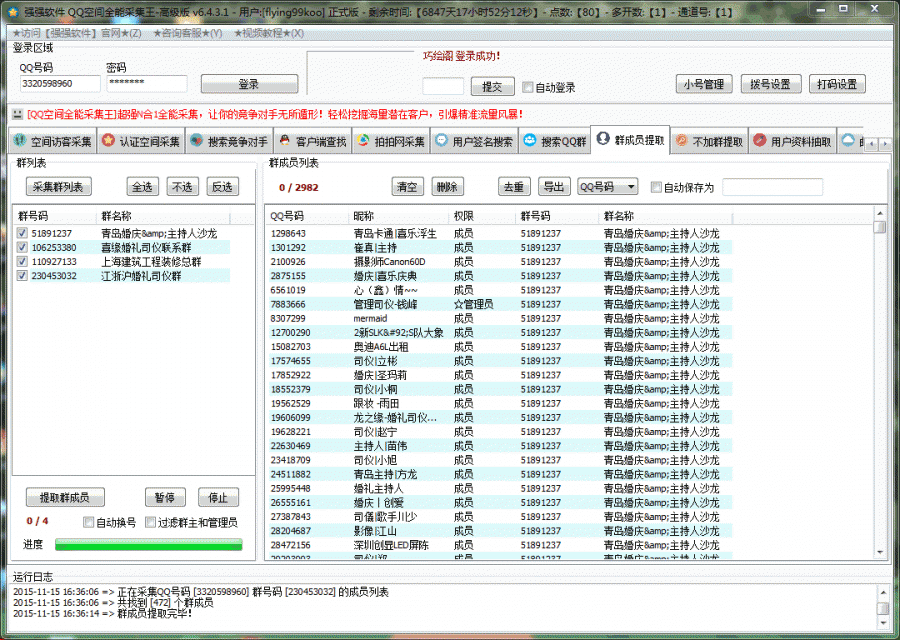Click the 认证空间采集 star icon
The image size is (900, 640).
coord(108,141)
